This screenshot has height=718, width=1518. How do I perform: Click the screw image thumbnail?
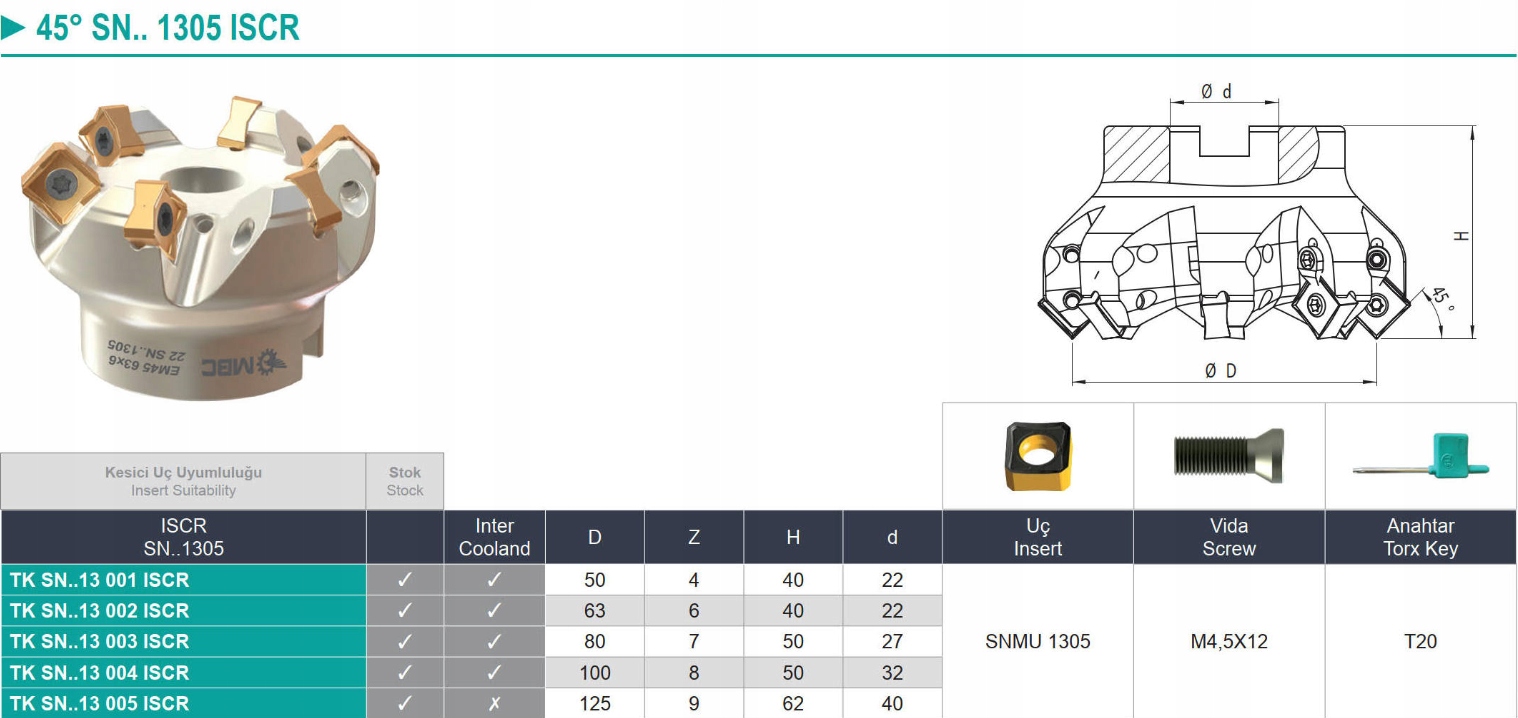click(1229, 456)
